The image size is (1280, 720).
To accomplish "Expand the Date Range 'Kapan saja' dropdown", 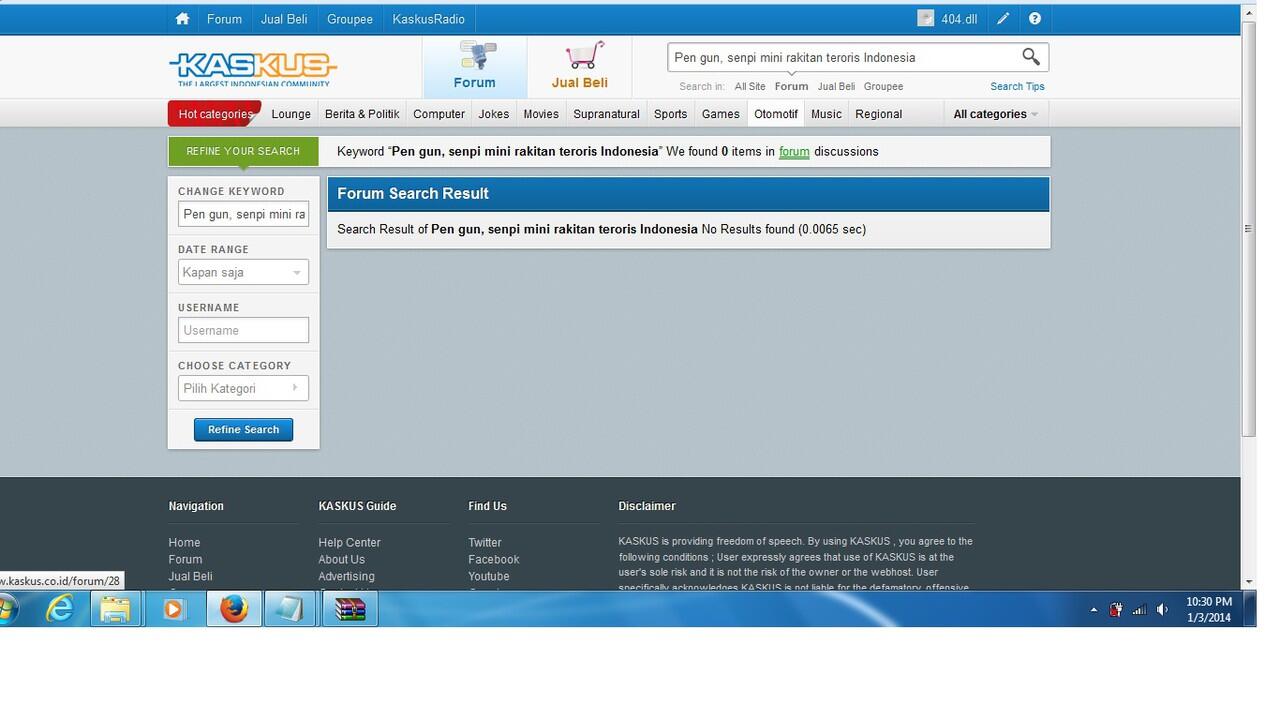I will 243,272.
